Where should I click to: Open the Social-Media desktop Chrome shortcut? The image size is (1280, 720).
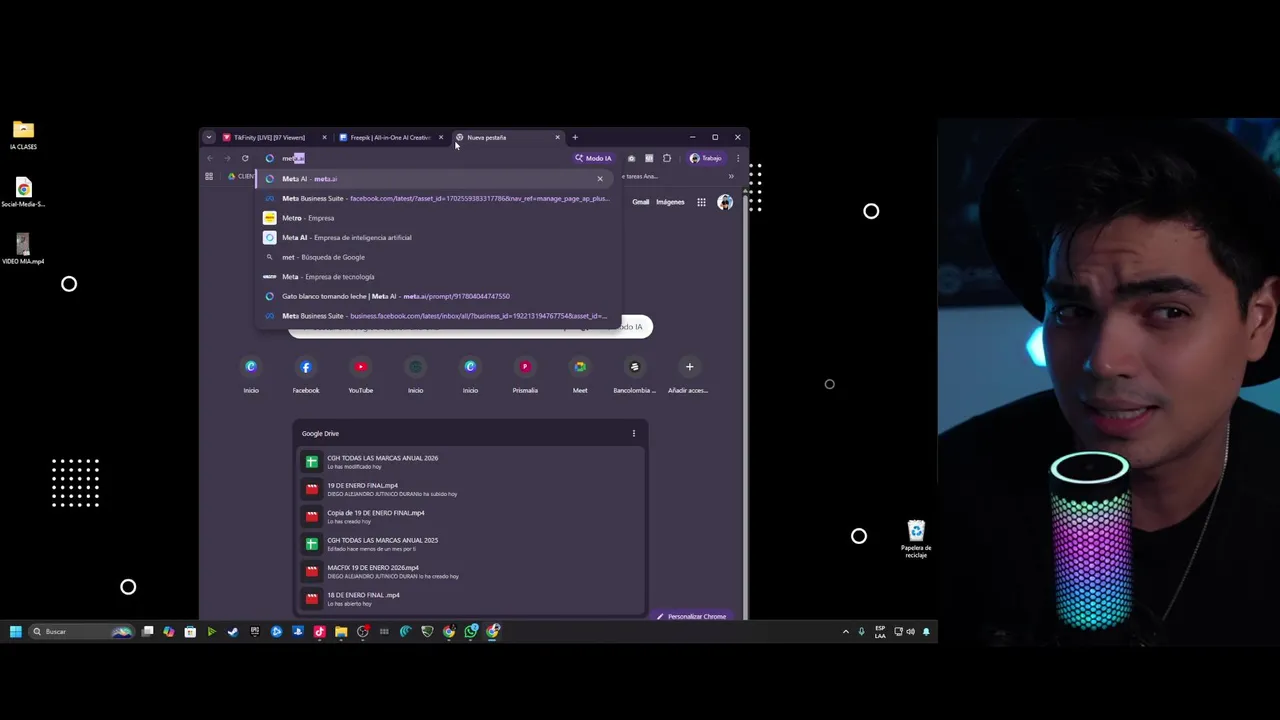[23, 193]
